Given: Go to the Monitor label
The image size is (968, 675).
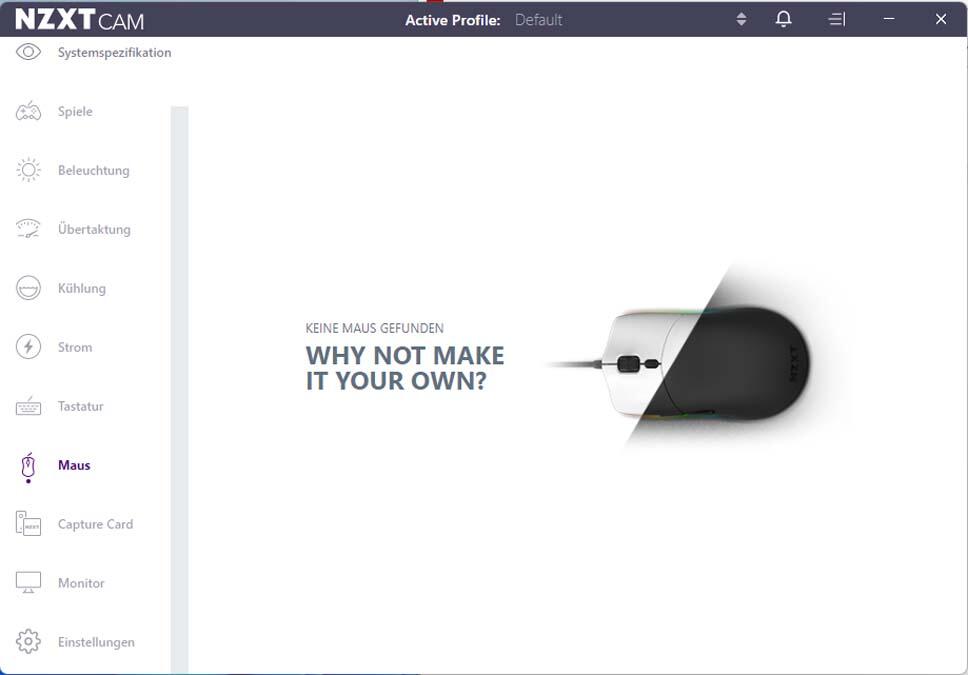Looking at the screenshot, I should pyautogui.click(x=81, y=583).
